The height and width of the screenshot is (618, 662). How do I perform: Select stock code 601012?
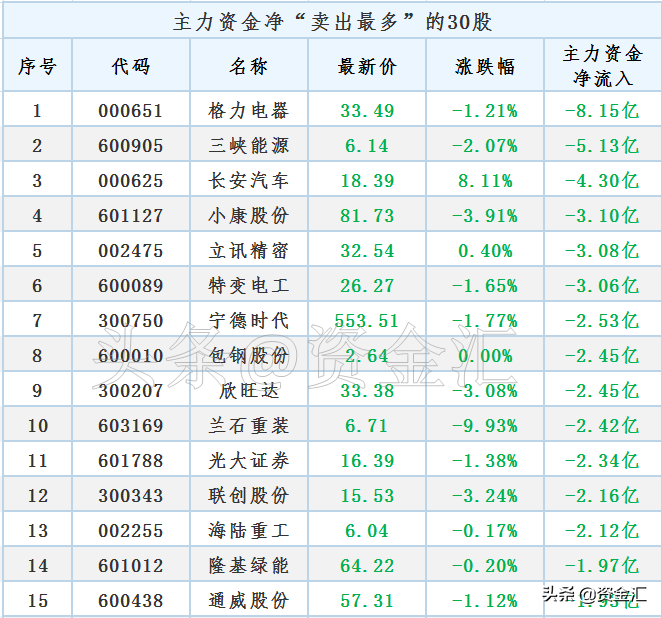tap(131, 566)
